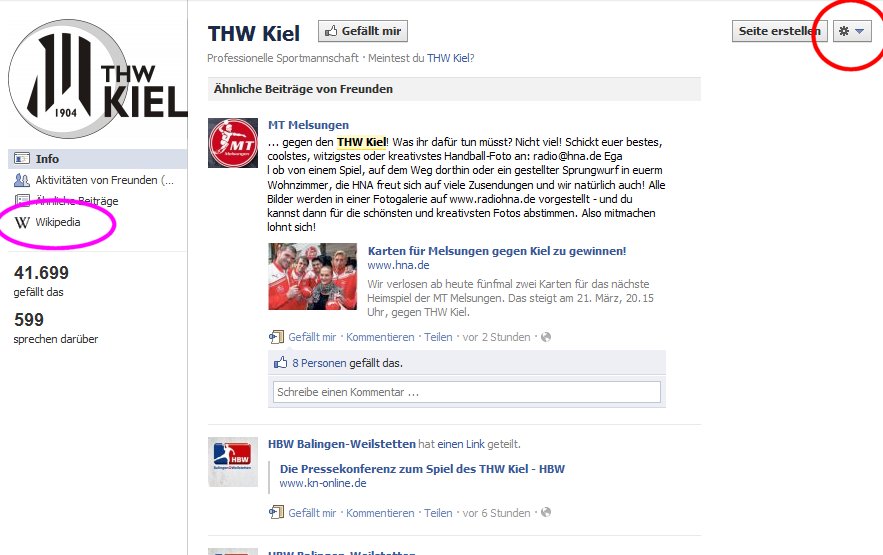
Task: Click the THW Kiel logo profile picture
Action: (x=97, y=79)
